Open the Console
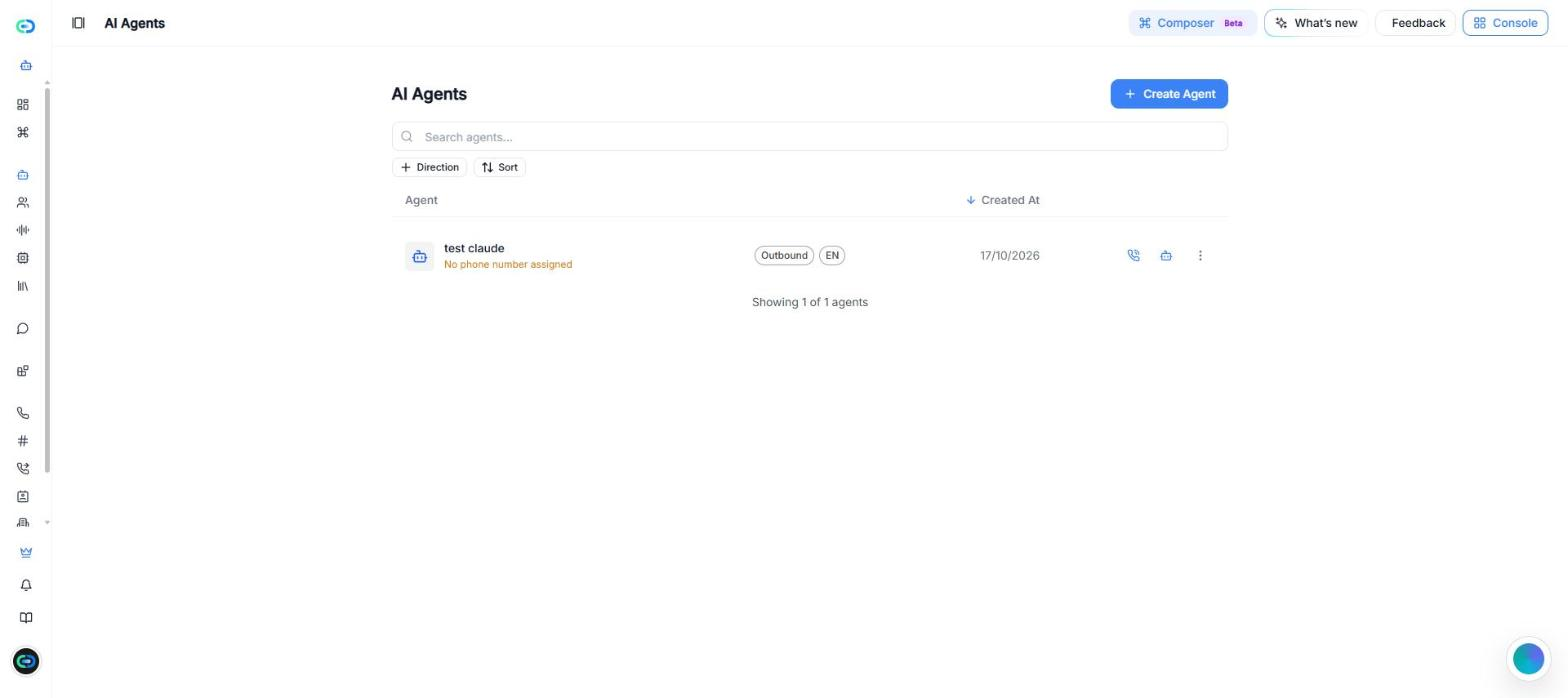The width and height of the screenshot is (1568, 698). [x=1505, y=23]
